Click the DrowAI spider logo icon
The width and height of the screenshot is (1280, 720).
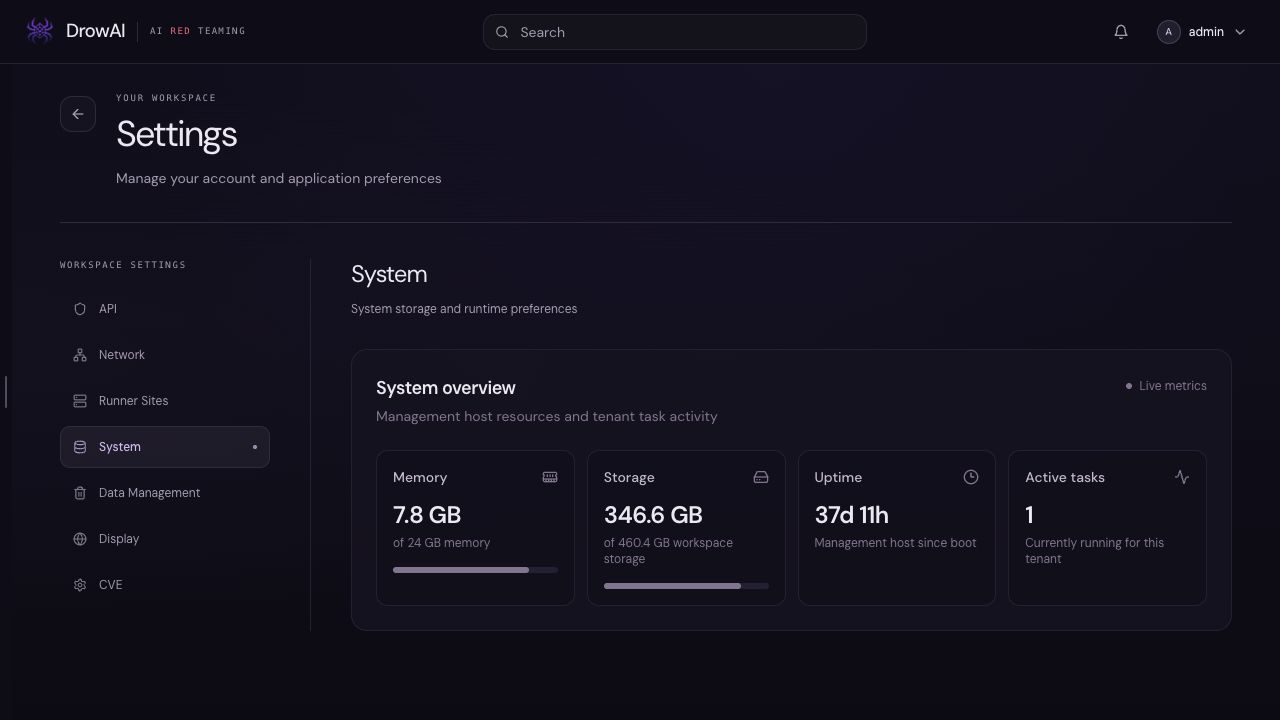tap(40, 31)
